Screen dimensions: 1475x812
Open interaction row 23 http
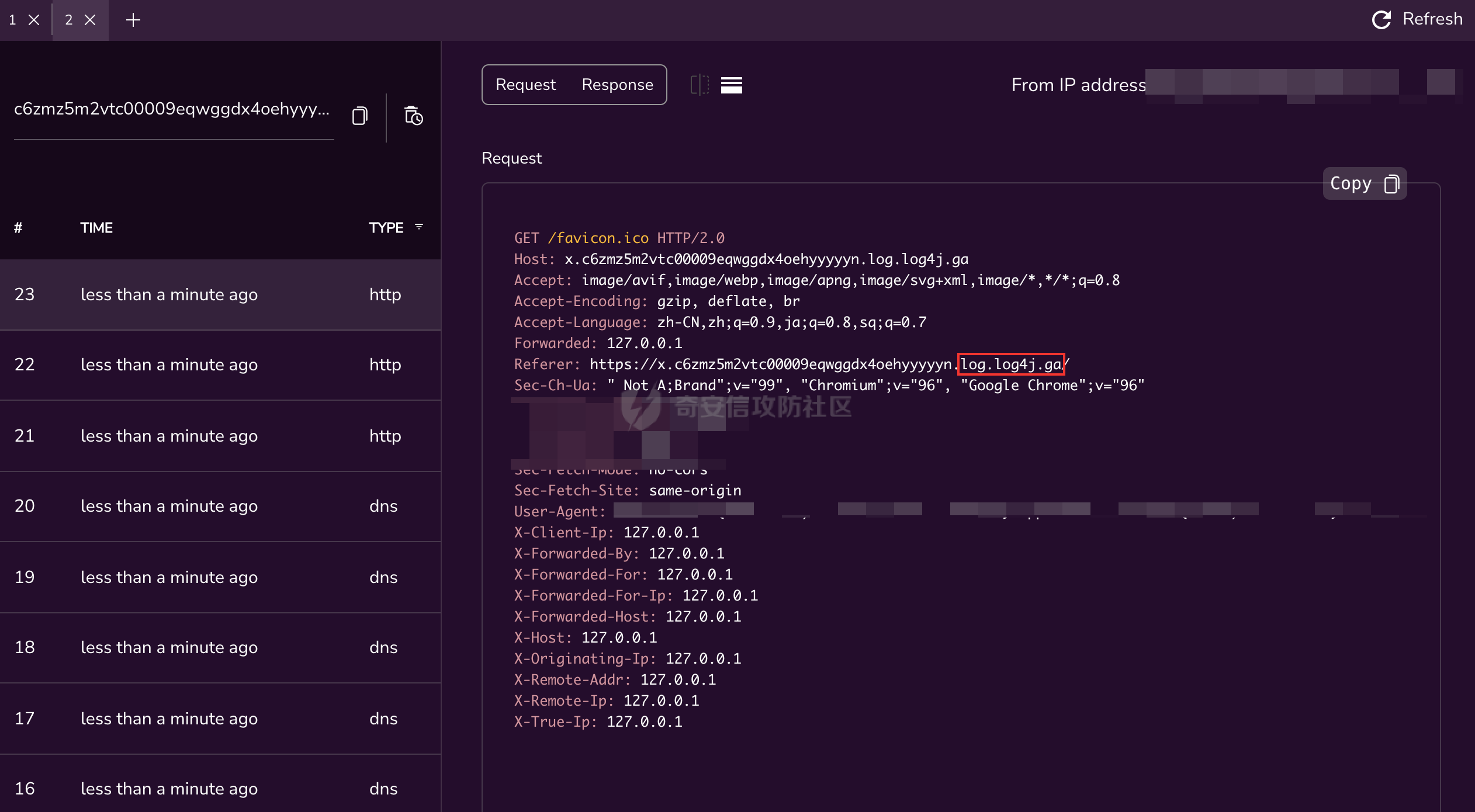tap(220, 294)
